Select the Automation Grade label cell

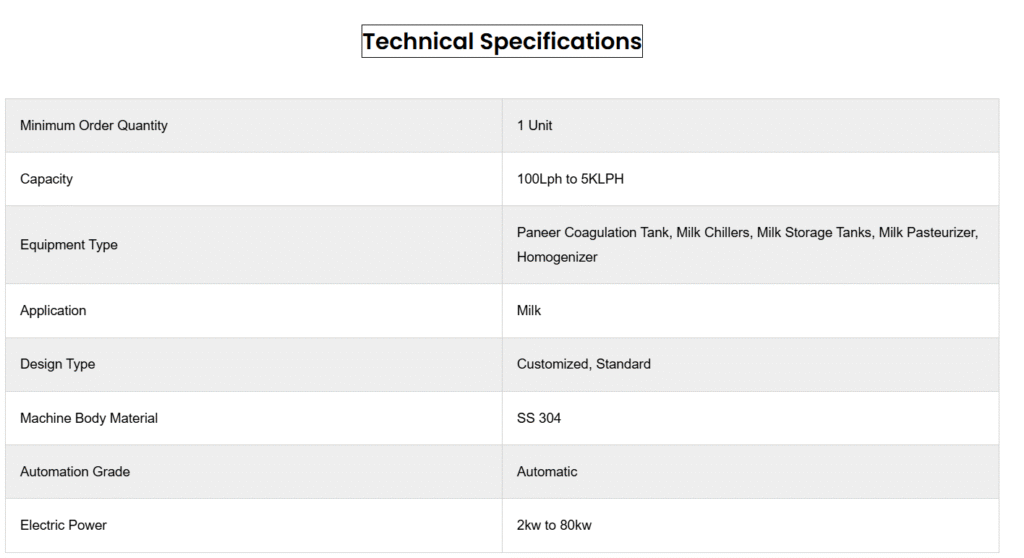coord(75,472)
